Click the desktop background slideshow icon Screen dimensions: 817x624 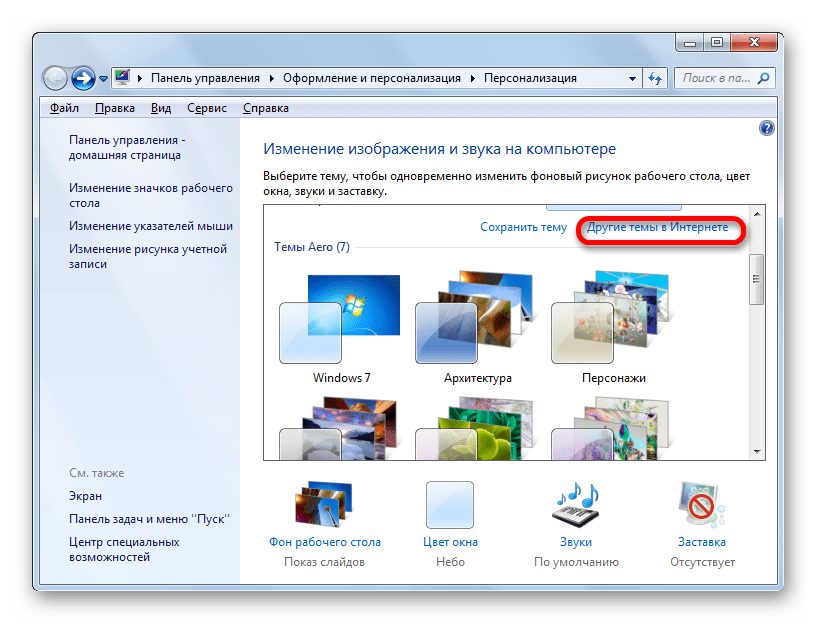(x=324, y=504)
